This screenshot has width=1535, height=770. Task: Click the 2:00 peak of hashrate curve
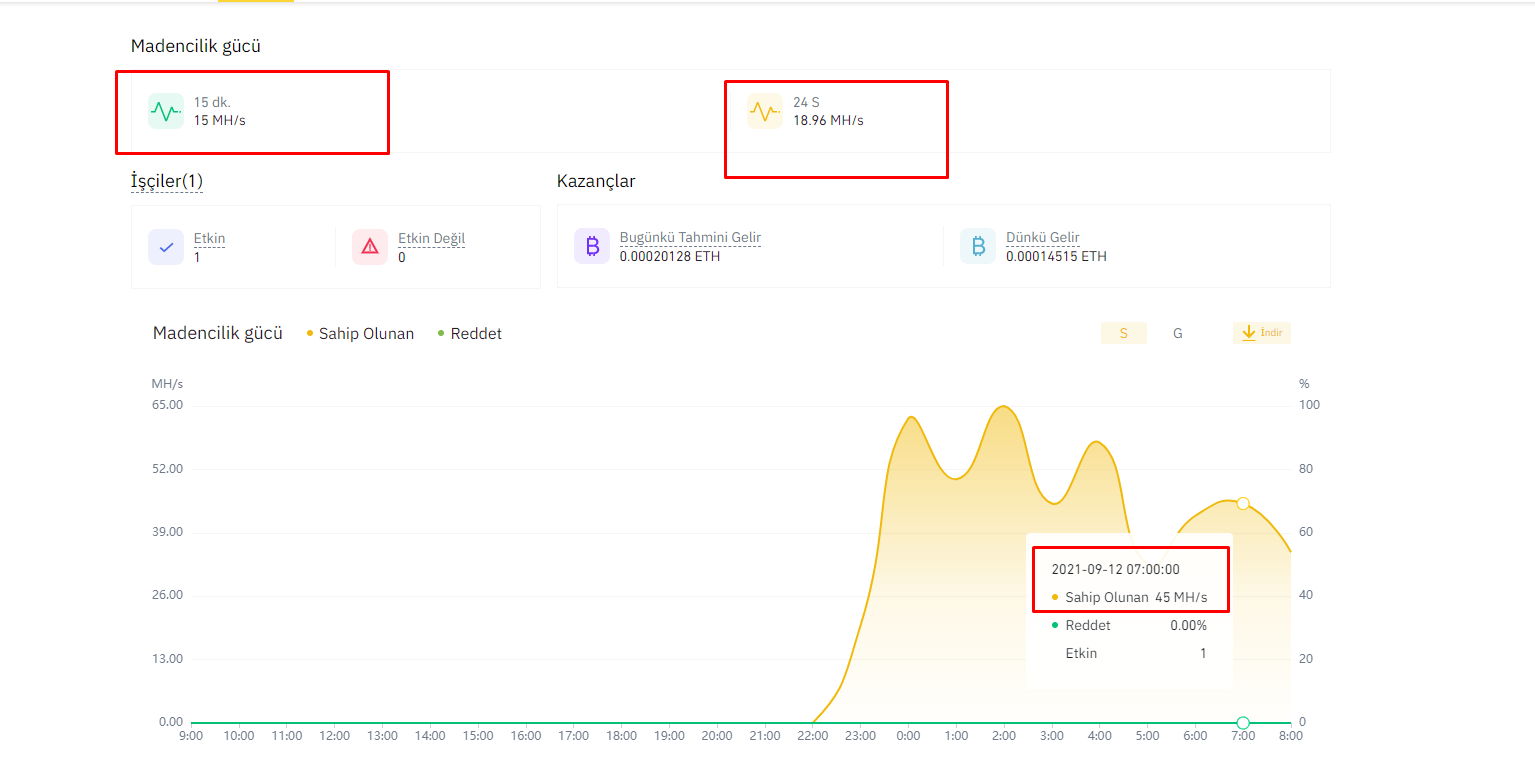[x=1004, y=406]
